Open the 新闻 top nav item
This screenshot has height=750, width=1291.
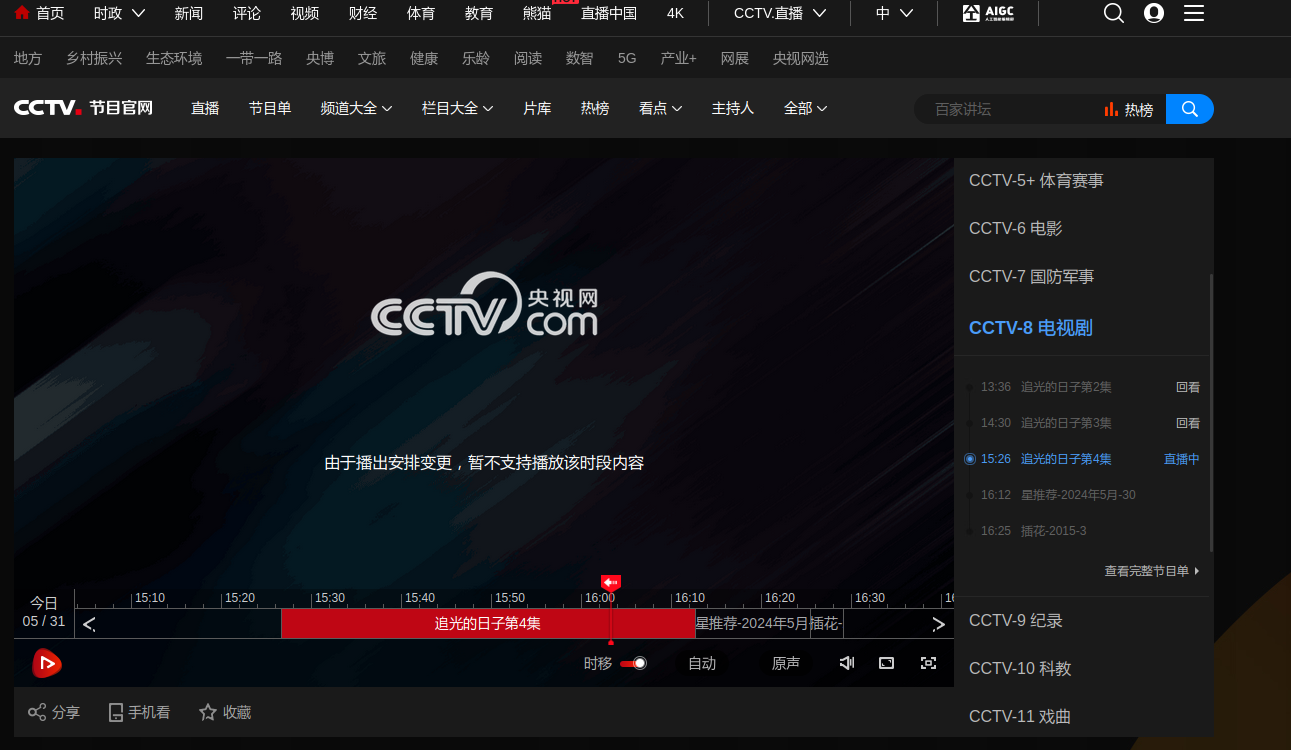click(x=188, y=13)
